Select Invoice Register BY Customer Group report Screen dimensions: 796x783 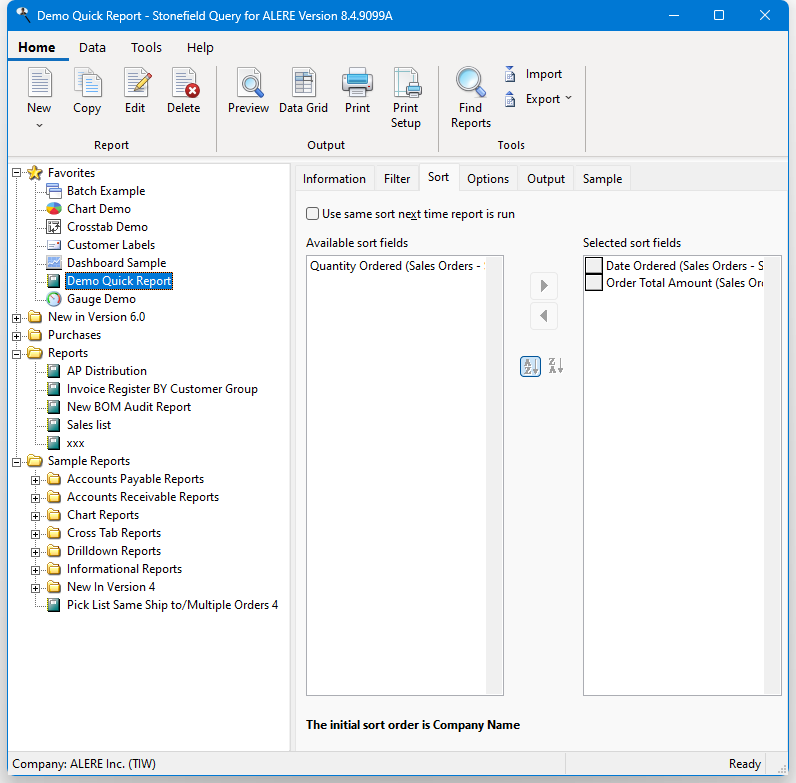[x=162, y=388]
